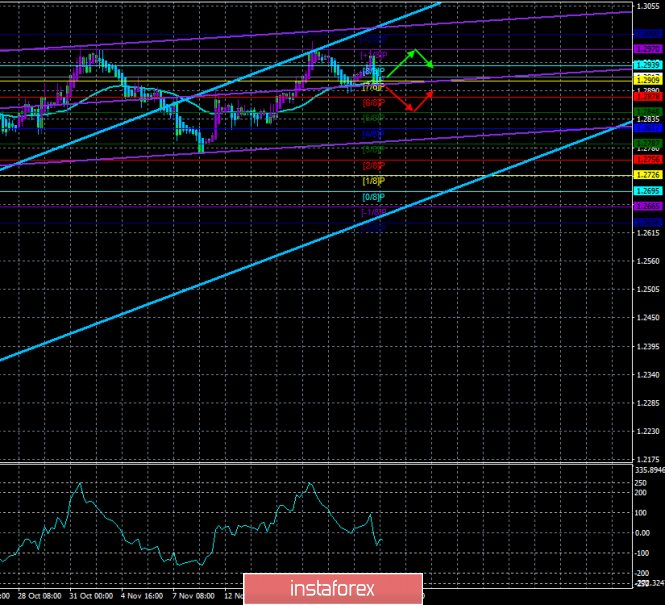Click the 1.2340 price scale value
665x605 pixels.
(x=647, y=375)
